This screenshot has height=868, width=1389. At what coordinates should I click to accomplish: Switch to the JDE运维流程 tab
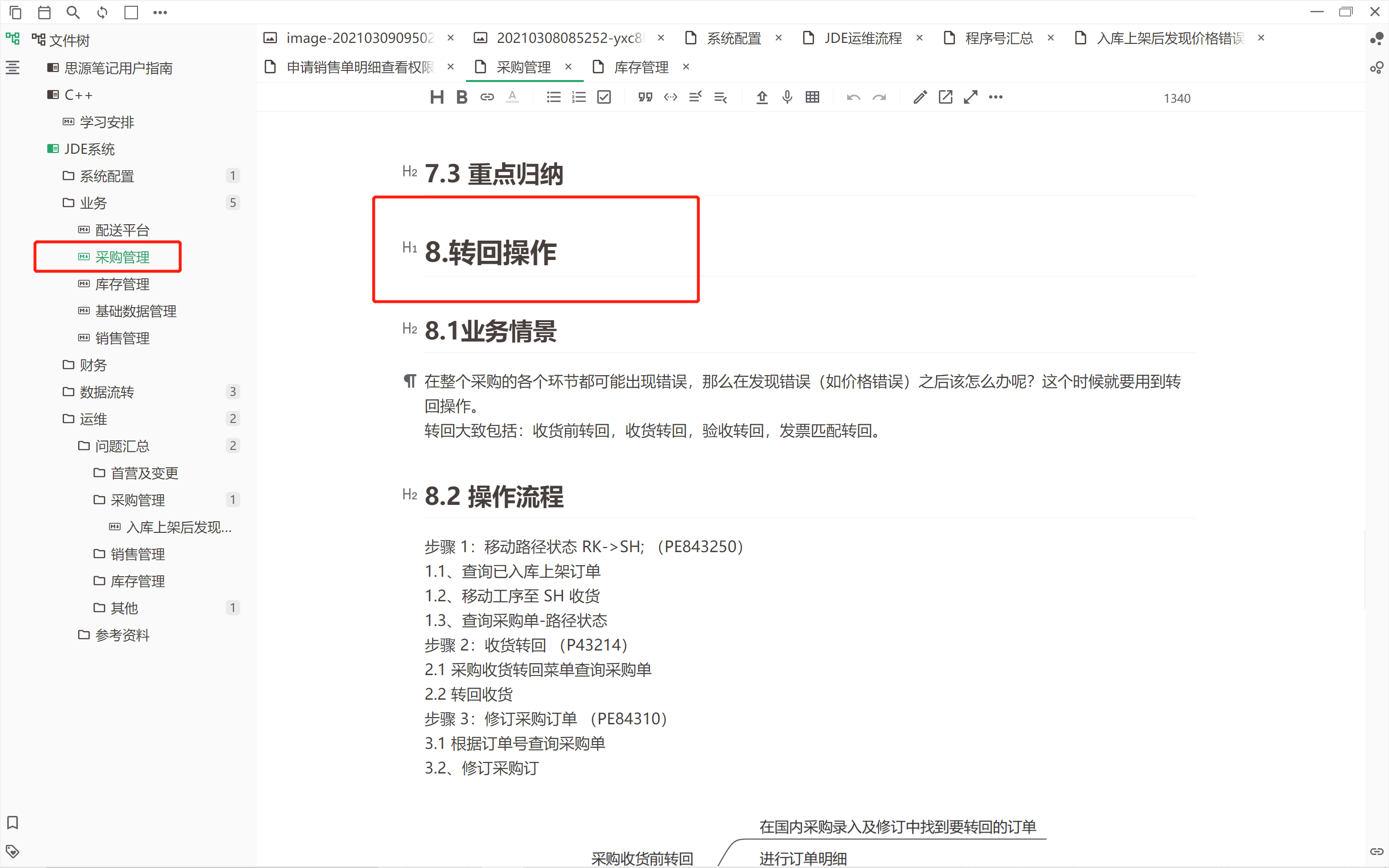tap(863, 38)
